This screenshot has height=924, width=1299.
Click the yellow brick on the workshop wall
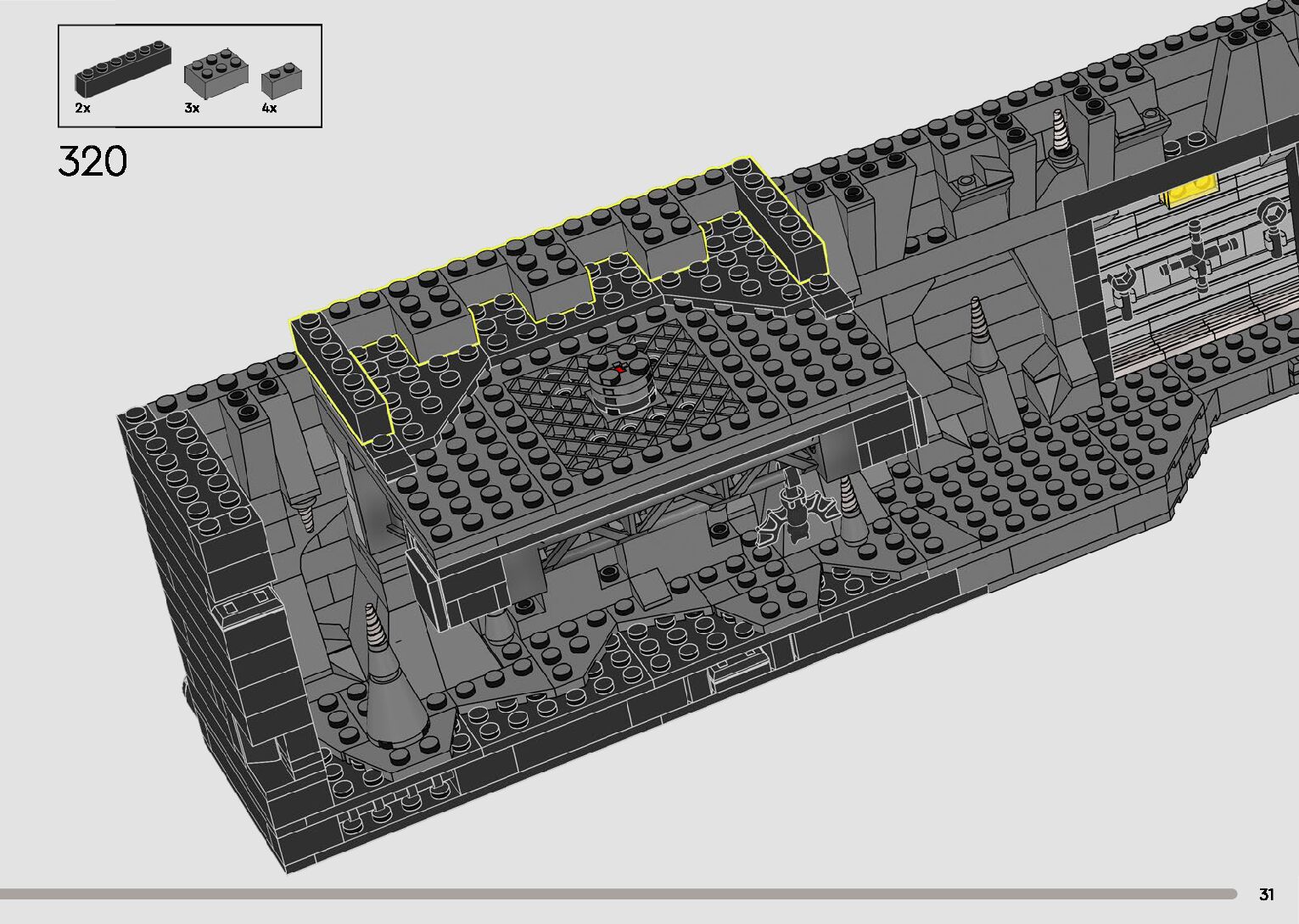[x=1193, y=193]
